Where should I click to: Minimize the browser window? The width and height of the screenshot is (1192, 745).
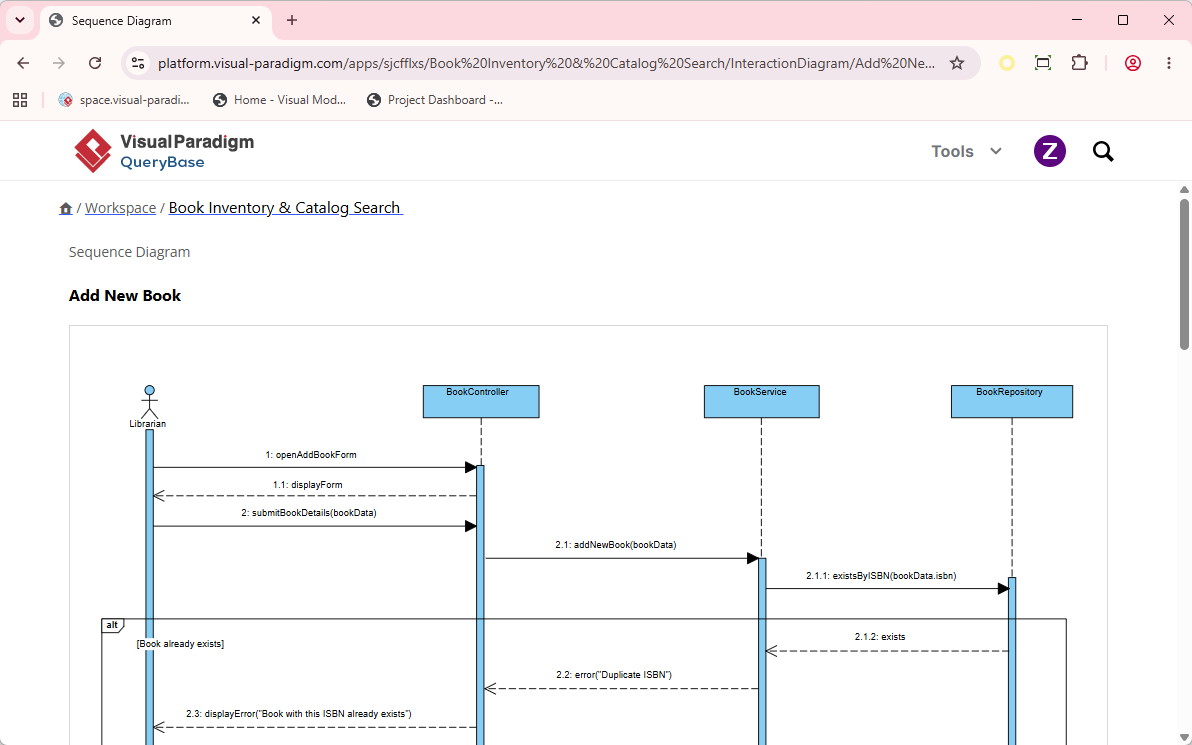[x=1076, y=21]
